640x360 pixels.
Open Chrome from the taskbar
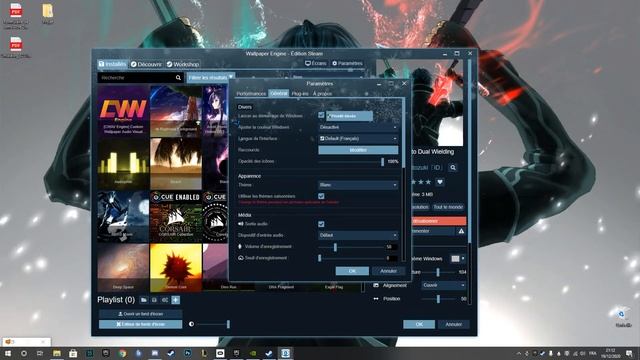122,353
